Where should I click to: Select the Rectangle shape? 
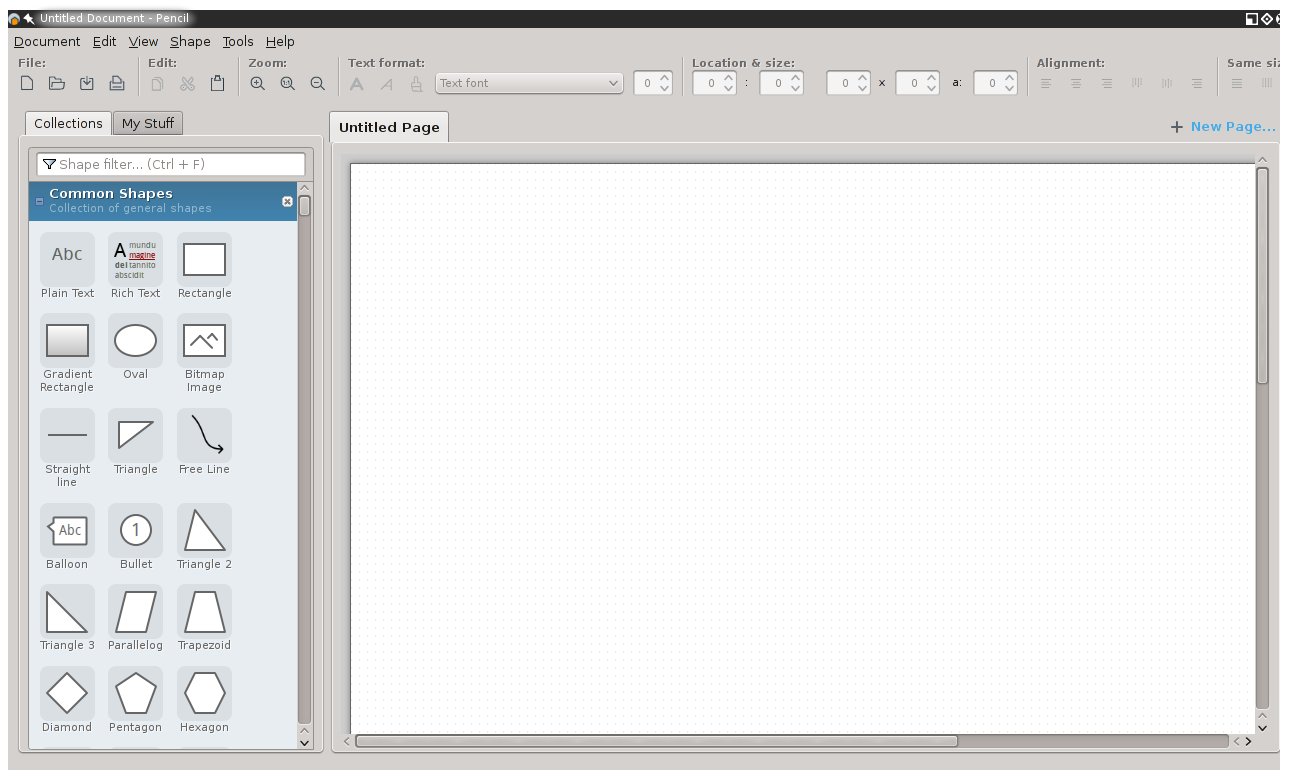[204, 266]
